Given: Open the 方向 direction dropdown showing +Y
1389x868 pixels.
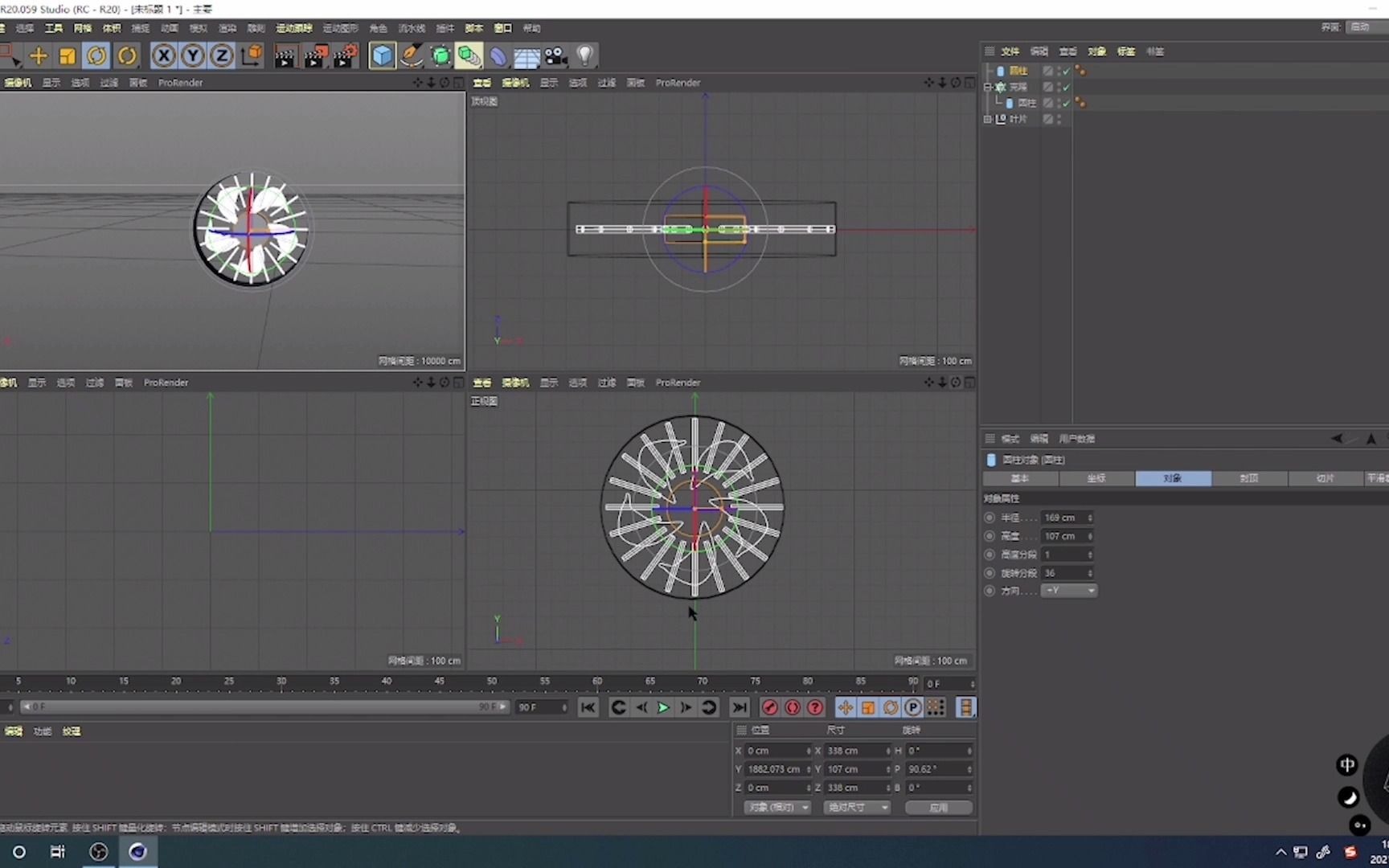Looking at the screenshot, I should tap(1069, 591).
